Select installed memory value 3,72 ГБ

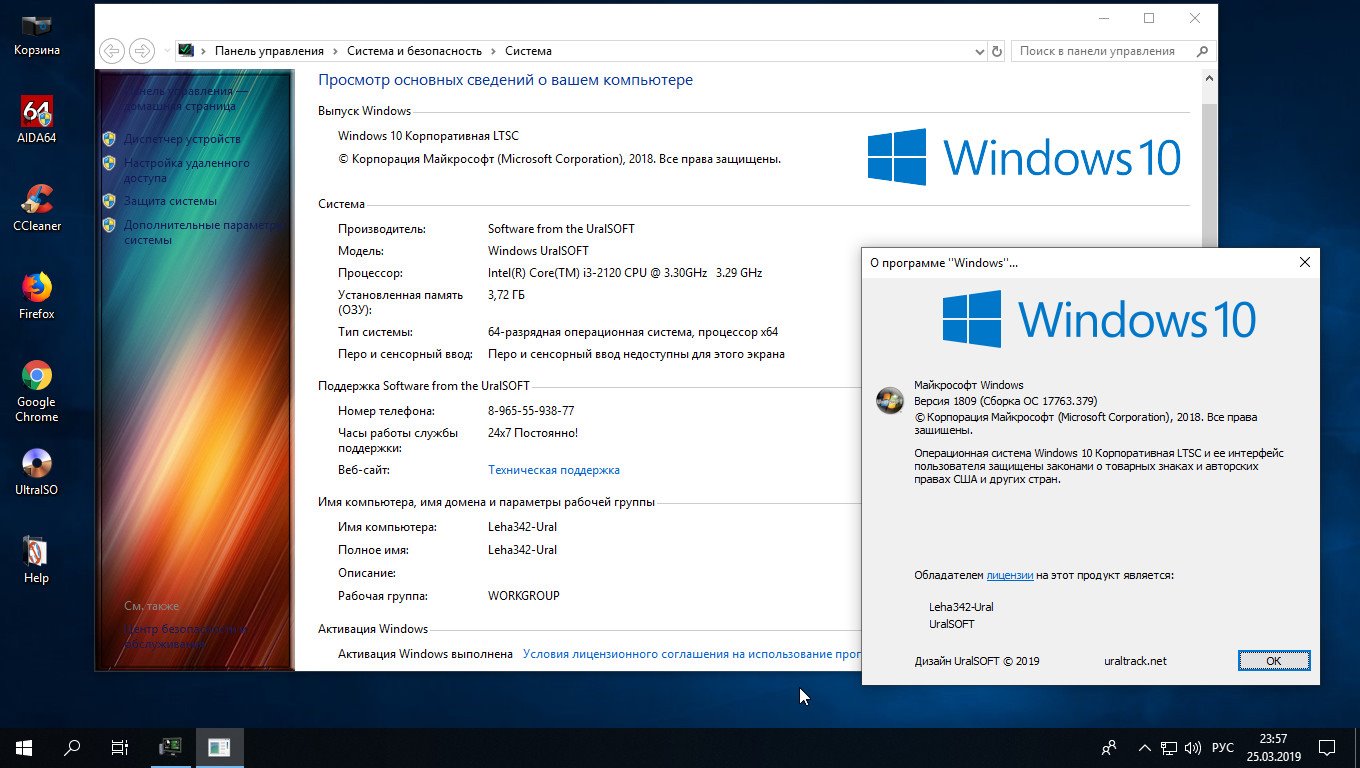pyautogui.click(x=506, y=295)
